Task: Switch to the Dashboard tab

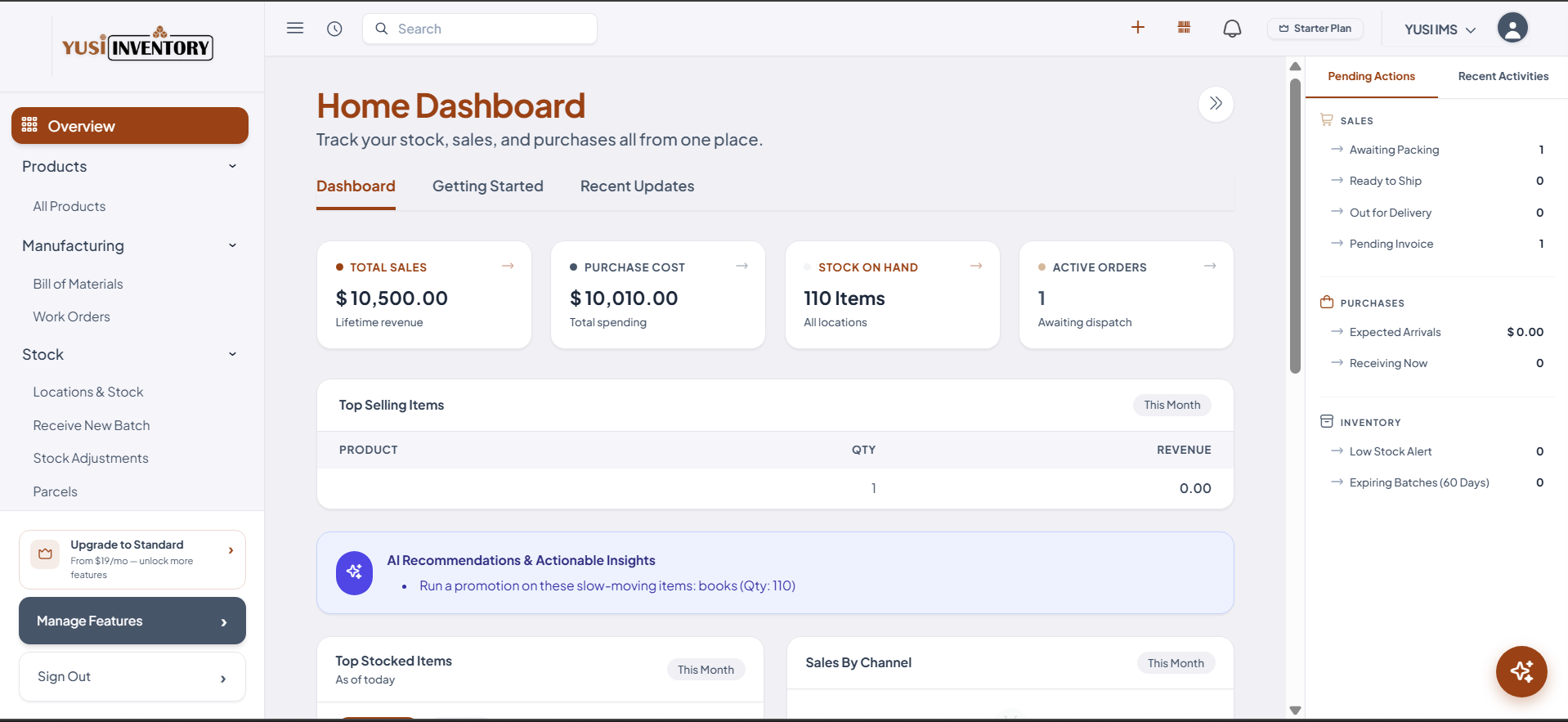Action: coord(356,186)
